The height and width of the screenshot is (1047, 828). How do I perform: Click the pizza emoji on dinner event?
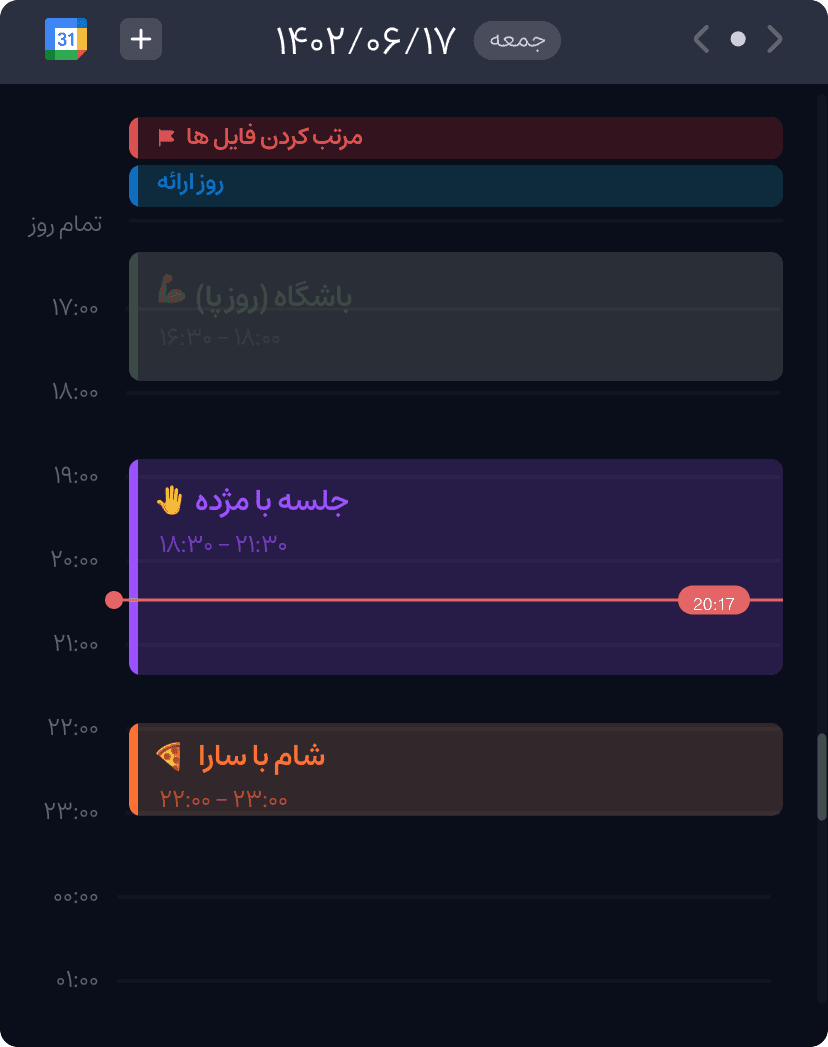[170, 756]
